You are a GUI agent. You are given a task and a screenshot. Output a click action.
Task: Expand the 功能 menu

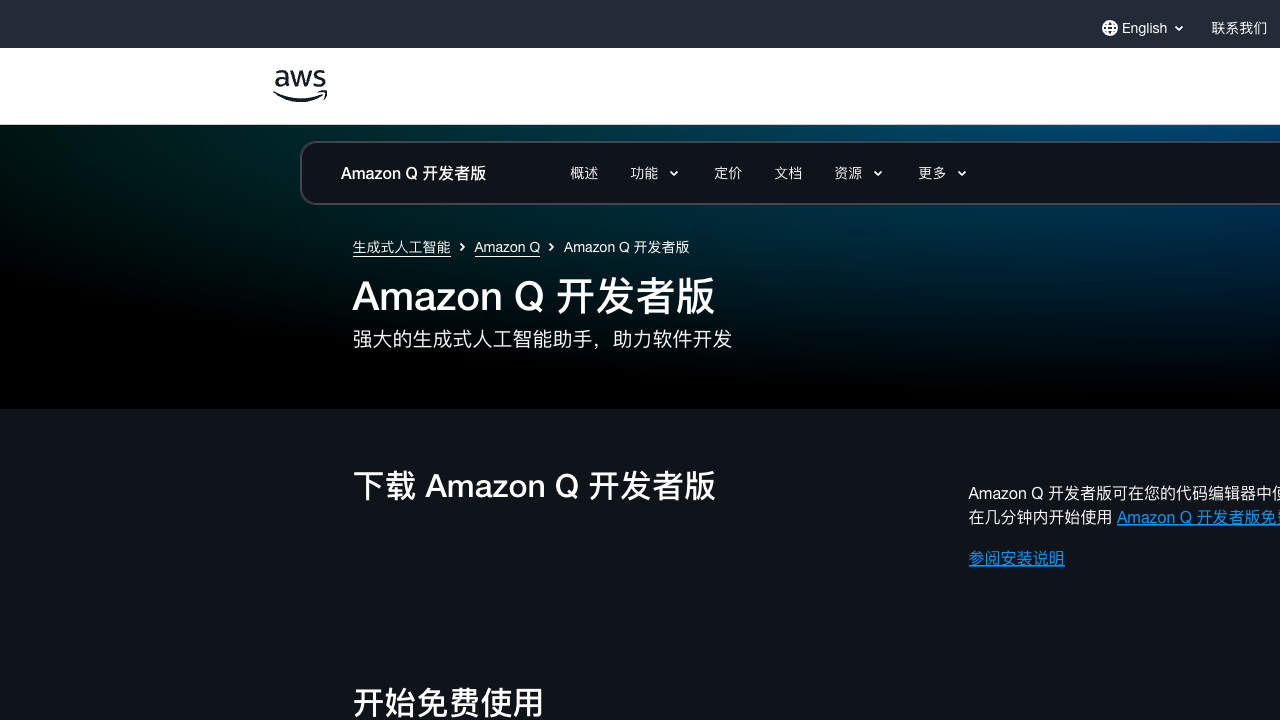(x=655, y=173)
